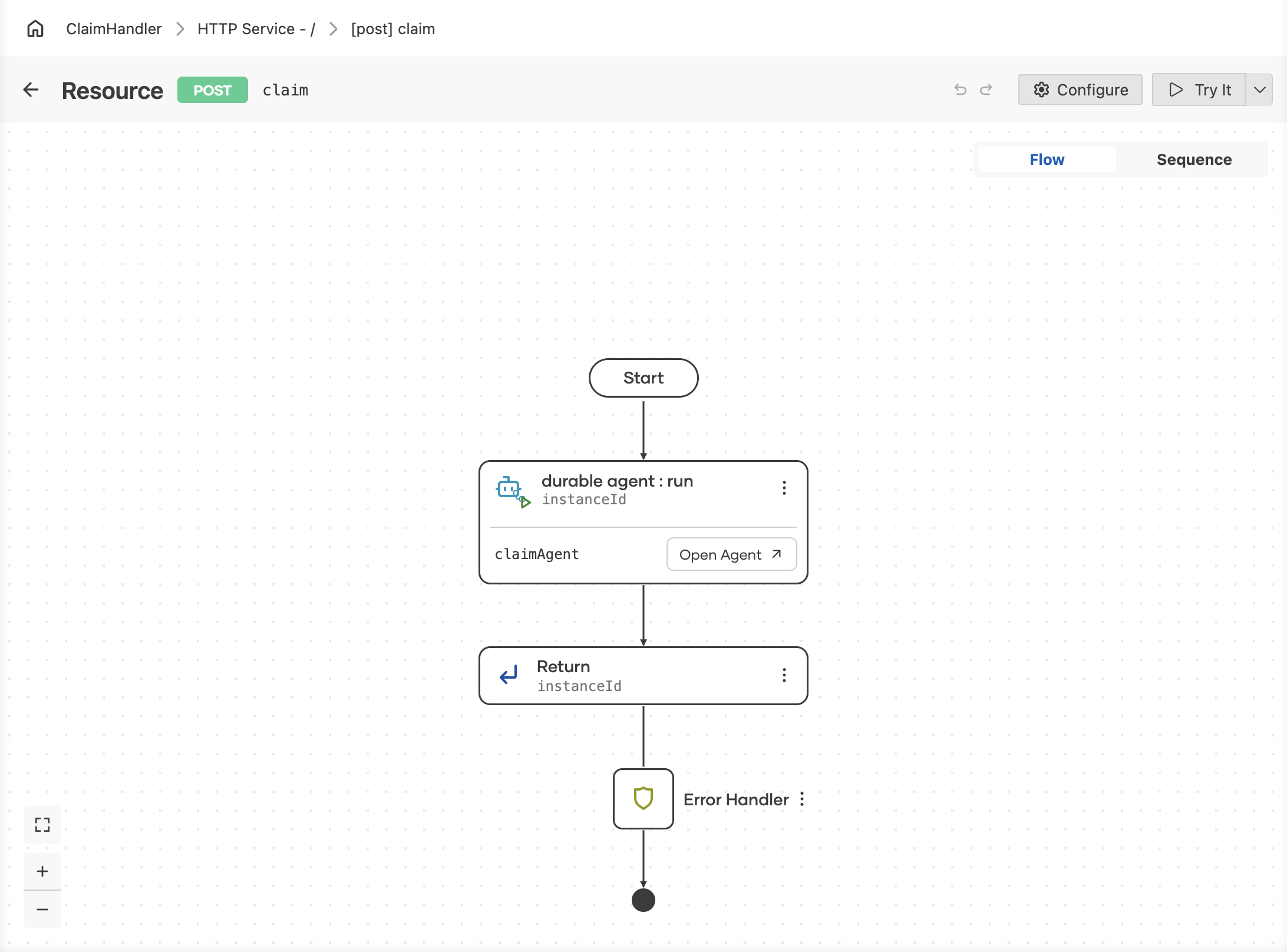Screen dimensions: 1287x952
Task: Expand the Try It dropdown arrow
Action: click(x=1259, y=90)
